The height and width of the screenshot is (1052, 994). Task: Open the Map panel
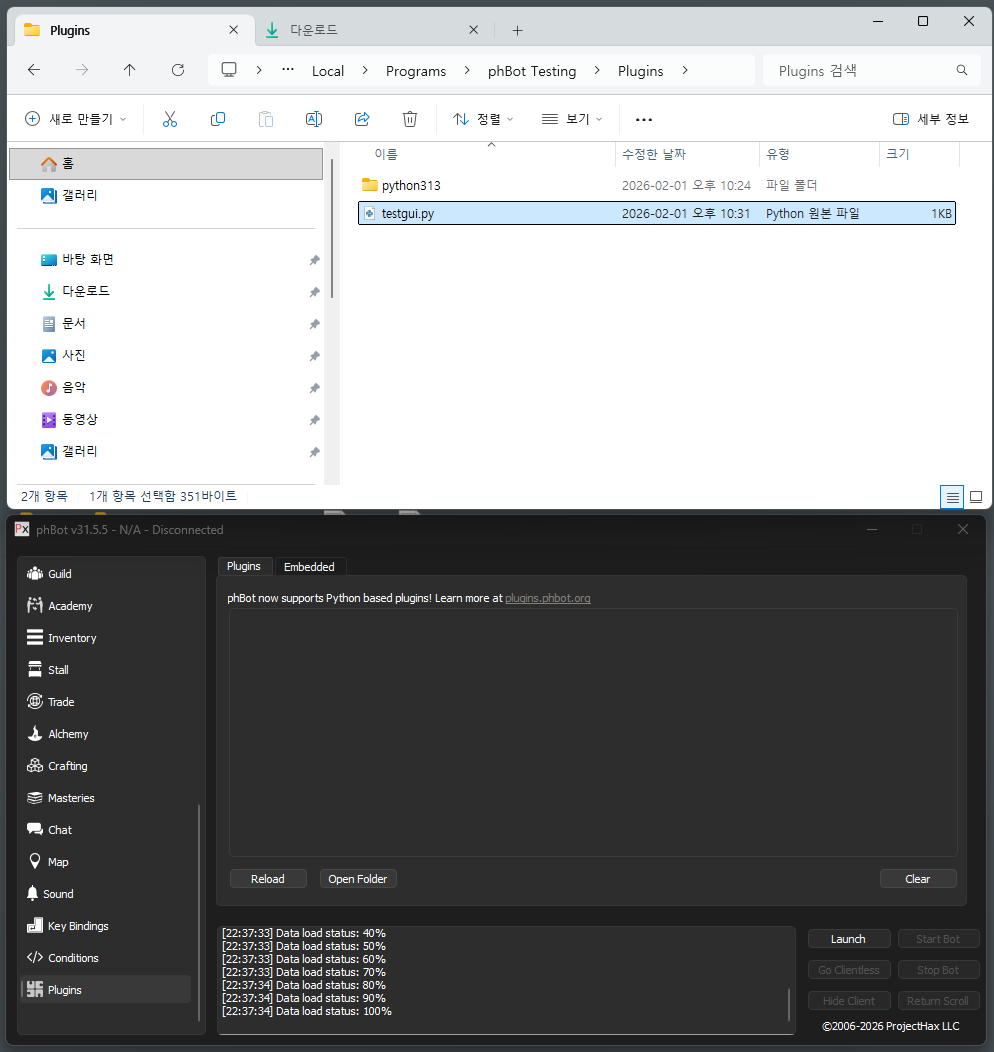(58, 862)
